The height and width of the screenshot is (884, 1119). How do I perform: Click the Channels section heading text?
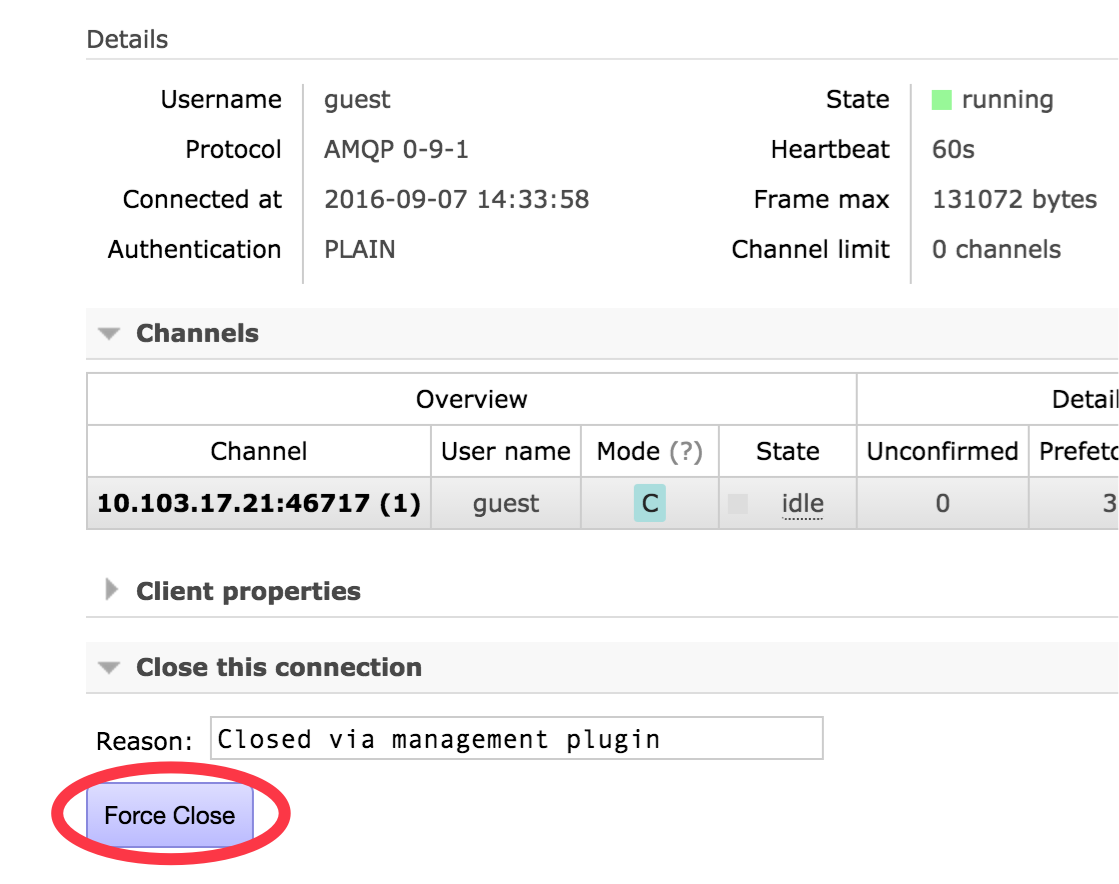click(x=197, y=334)
